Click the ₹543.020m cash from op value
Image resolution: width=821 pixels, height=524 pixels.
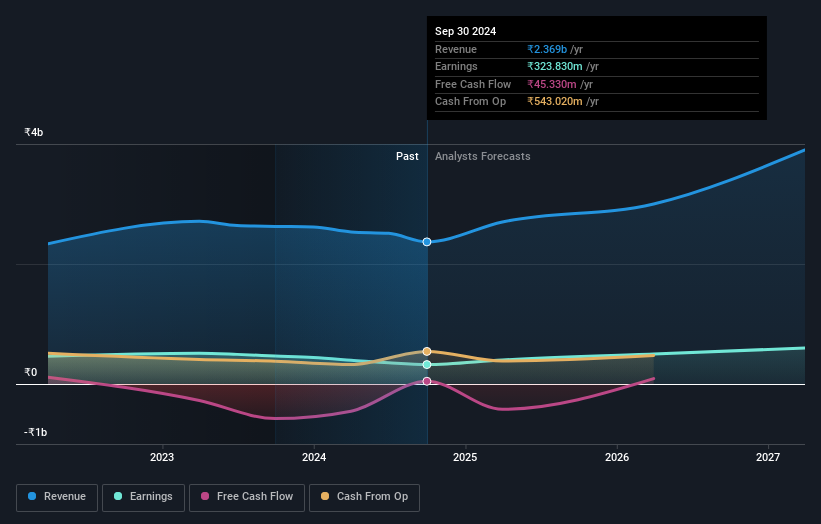tap(554, 102)
